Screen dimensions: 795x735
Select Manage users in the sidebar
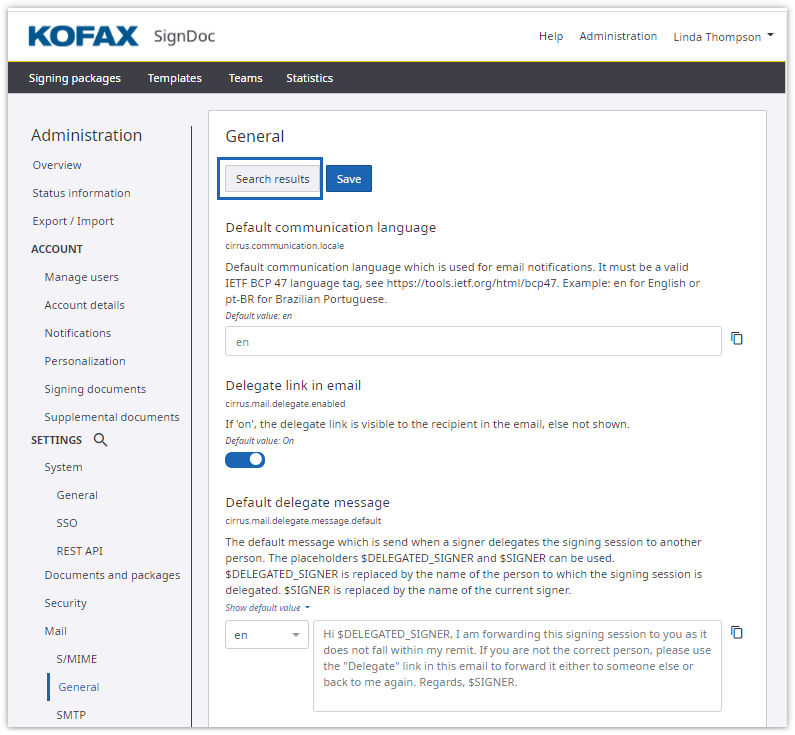[81, 277]
